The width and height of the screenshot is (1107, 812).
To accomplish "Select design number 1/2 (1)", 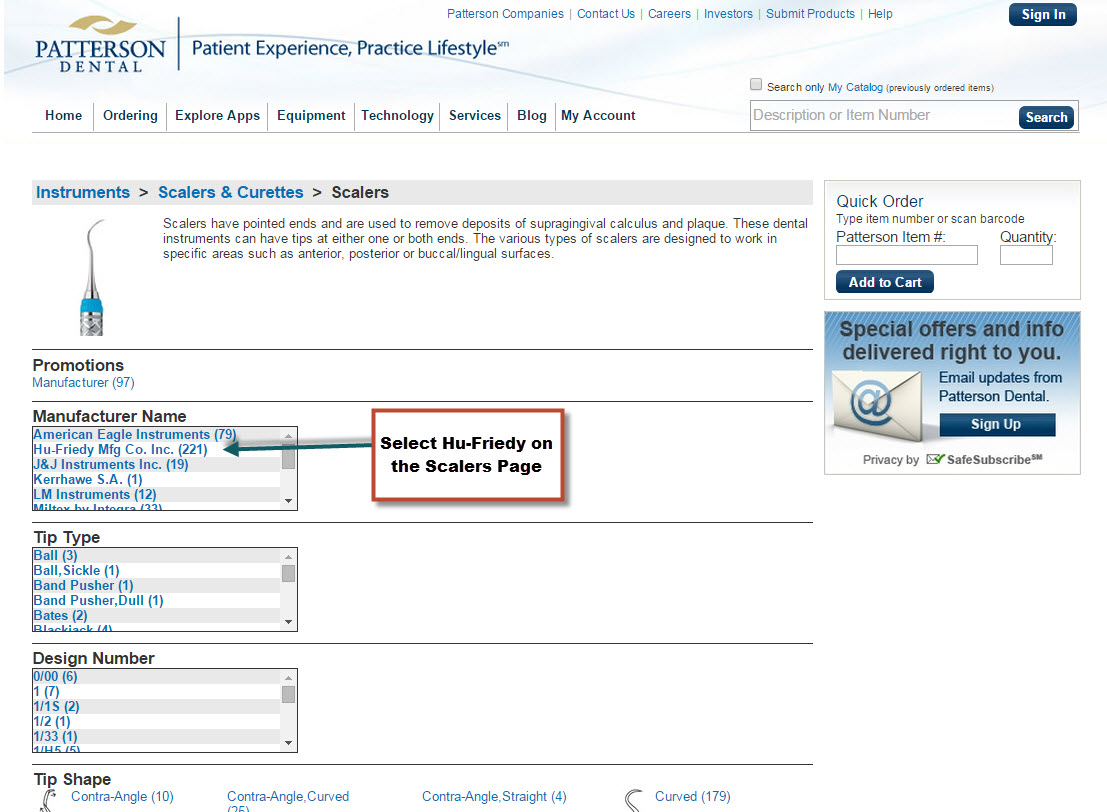I will point(52,721).
